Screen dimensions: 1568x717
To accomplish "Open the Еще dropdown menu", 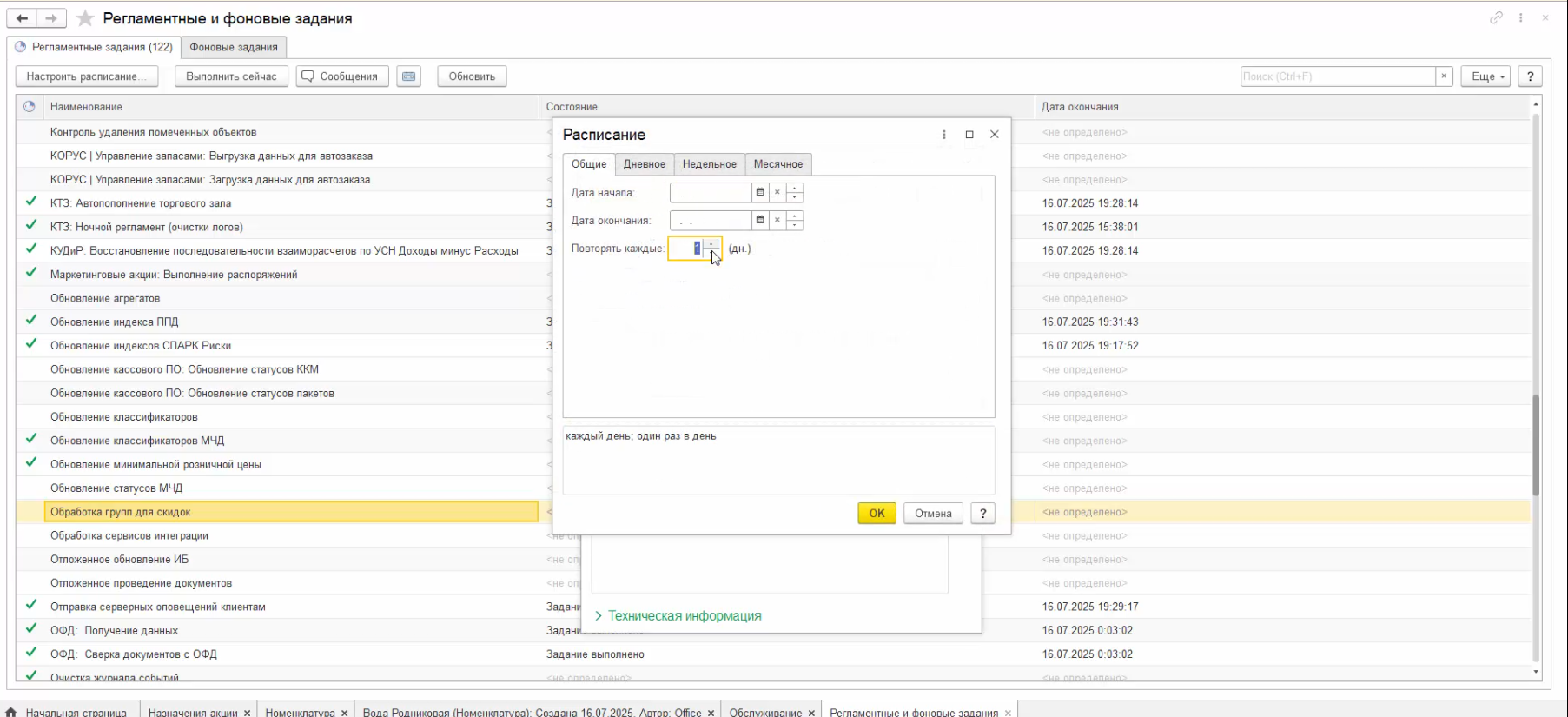I will coord(1486,76).
